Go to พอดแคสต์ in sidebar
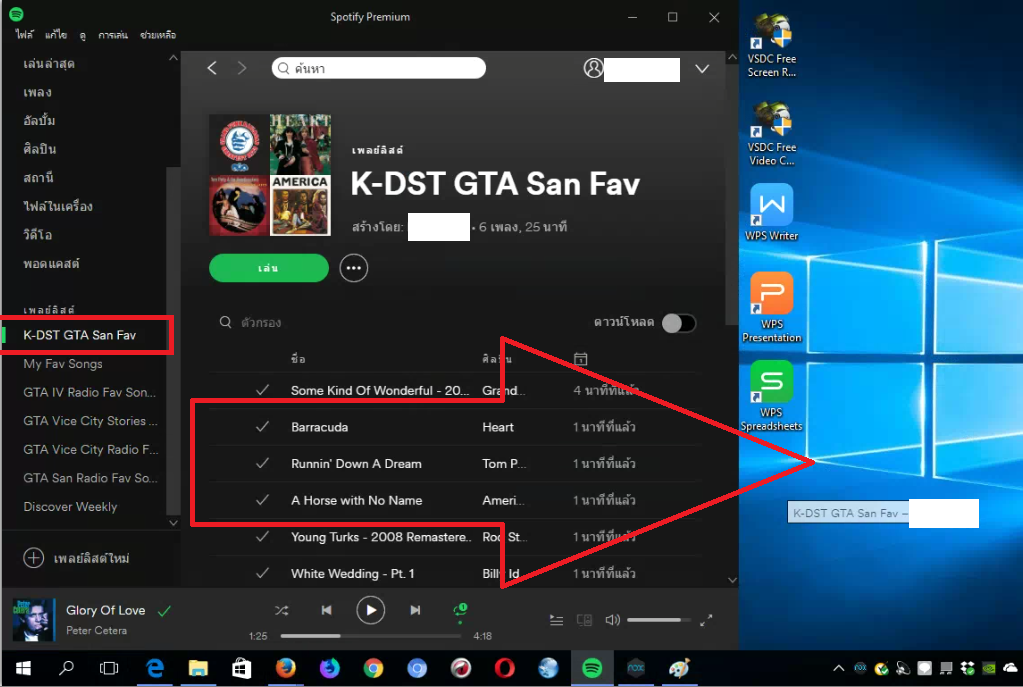This screenshot has height=687, width=1023. 52,264
